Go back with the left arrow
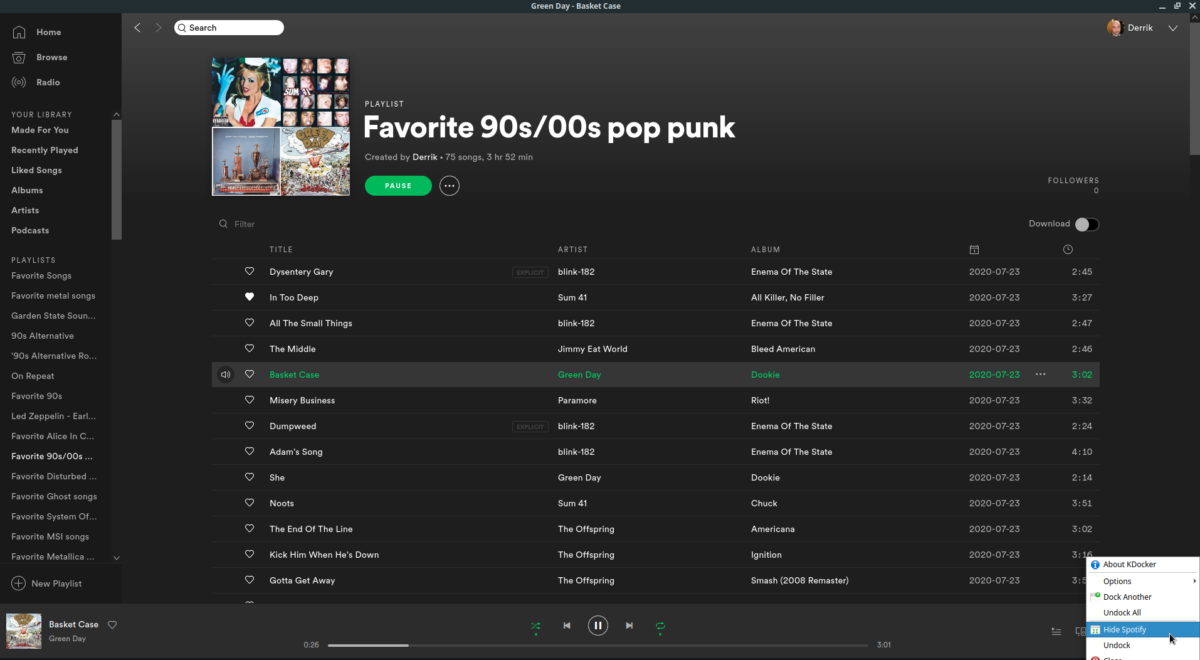Viewport: 1200px width, 660px height. click(x=138, y=28)
